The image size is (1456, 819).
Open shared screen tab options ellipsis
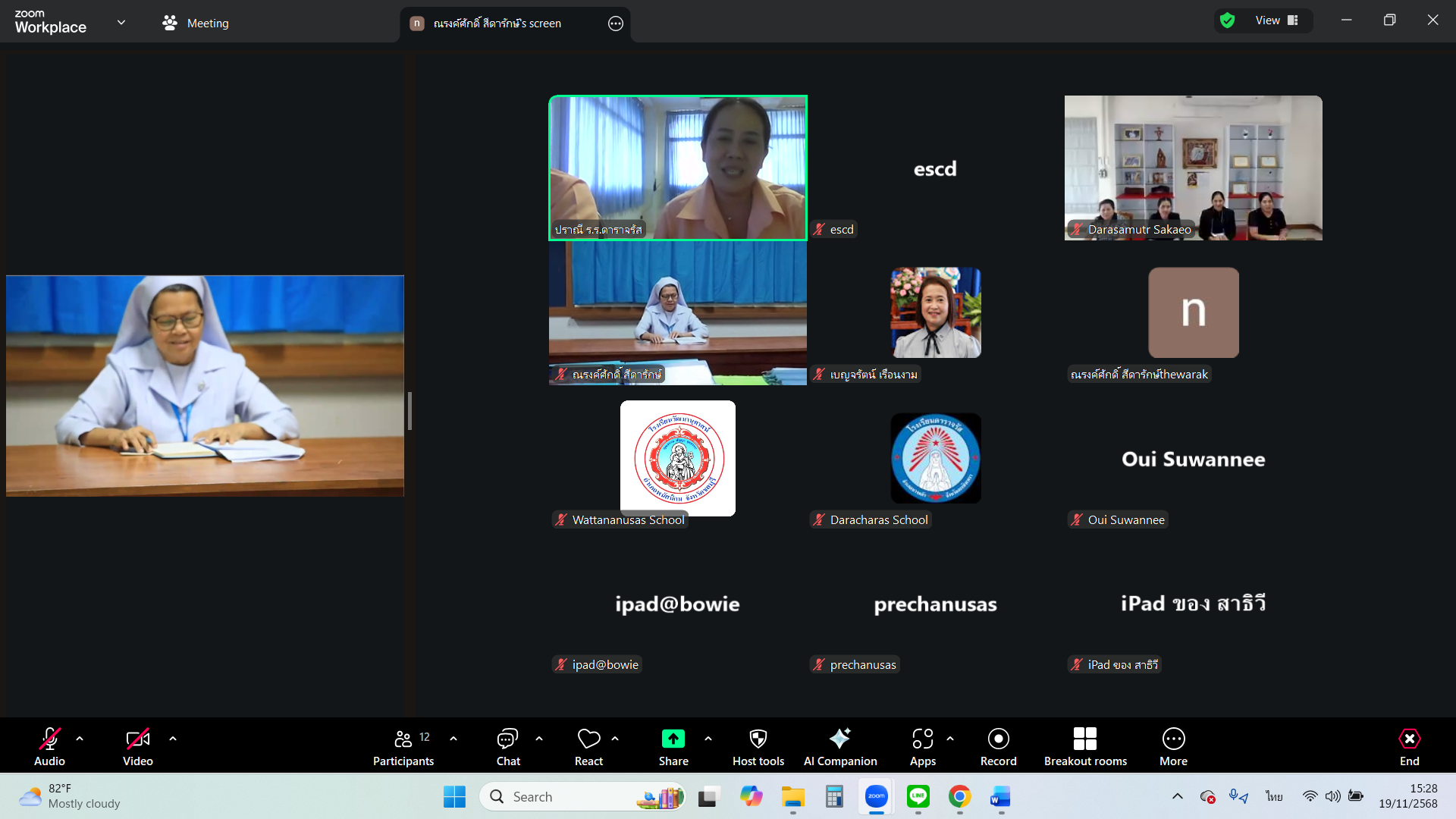(616, 24)
